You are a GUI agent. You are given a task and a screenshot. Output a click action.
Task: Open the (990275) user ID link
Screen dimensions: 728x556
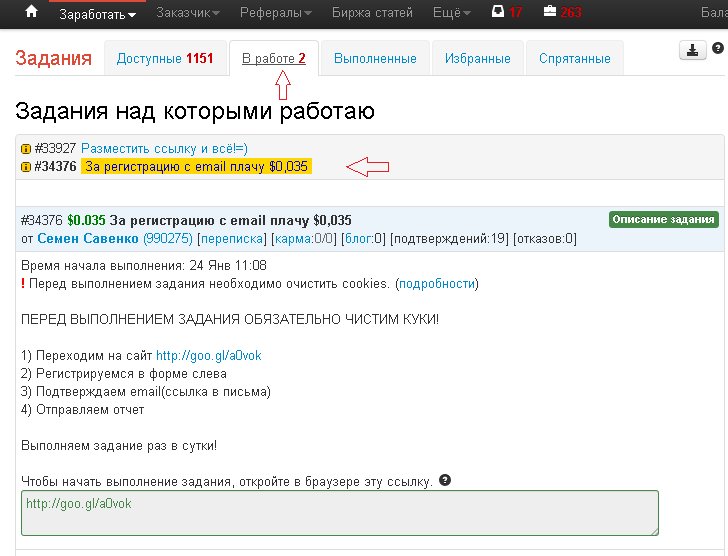(168, 239)
